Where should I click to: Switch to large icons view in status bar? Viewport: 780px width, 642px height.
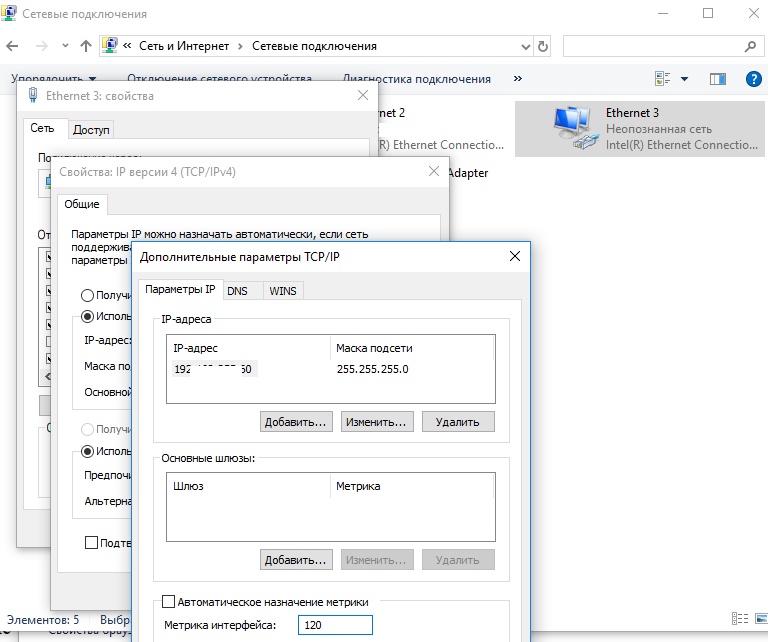pos(761,618)
